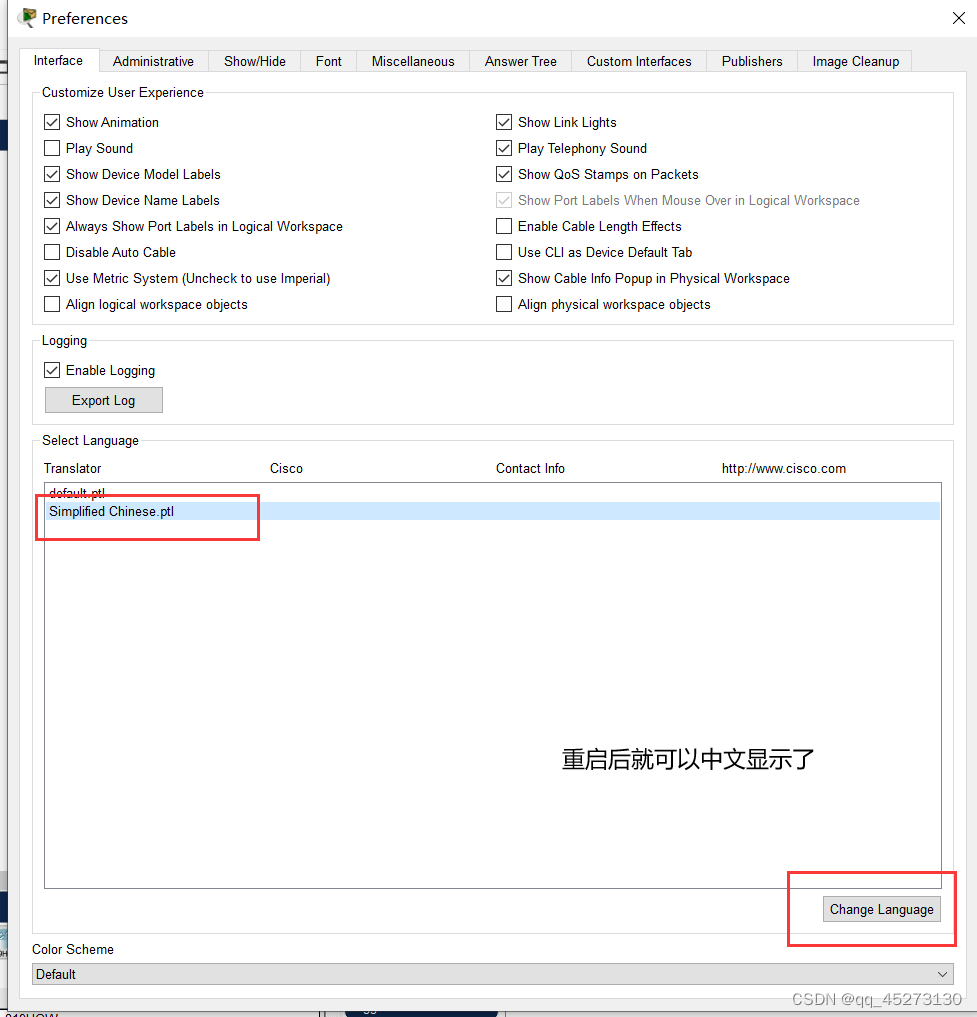Open the Miscellaneous tab
Image resolution: width=977 pixels, height=1017 pixels.
413,61
